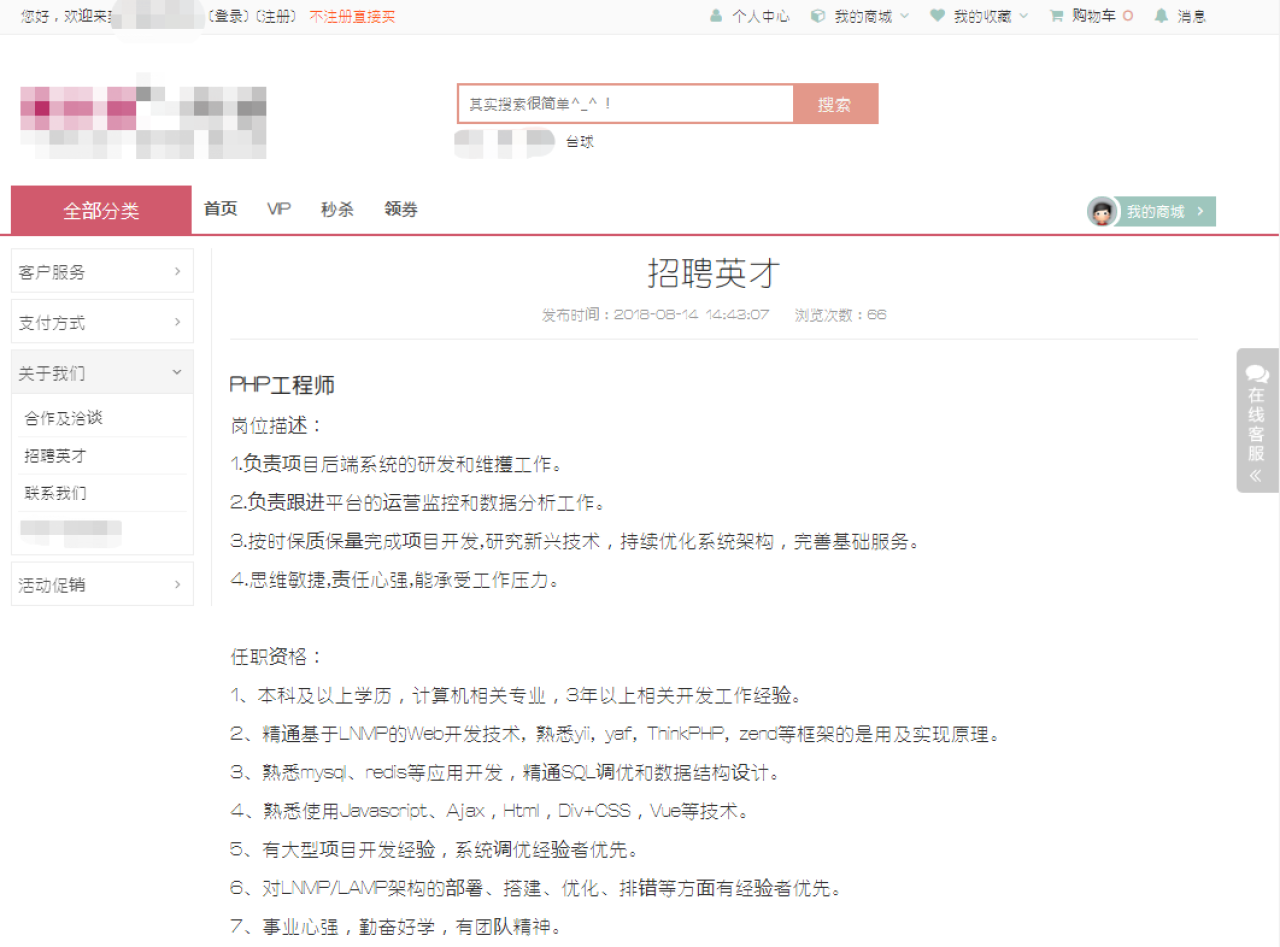Switch to the 首页 tab

pyautogui.click(x=219, y=209)
